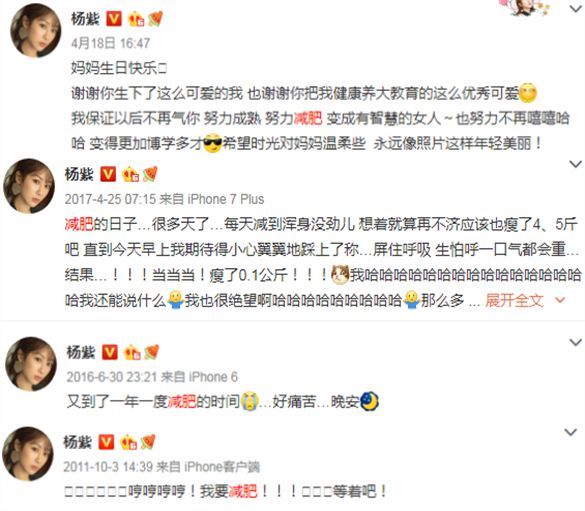Click the watermelon badge in the 2016 post
Screen dimensions: 585x511
[x=151, y=352]
